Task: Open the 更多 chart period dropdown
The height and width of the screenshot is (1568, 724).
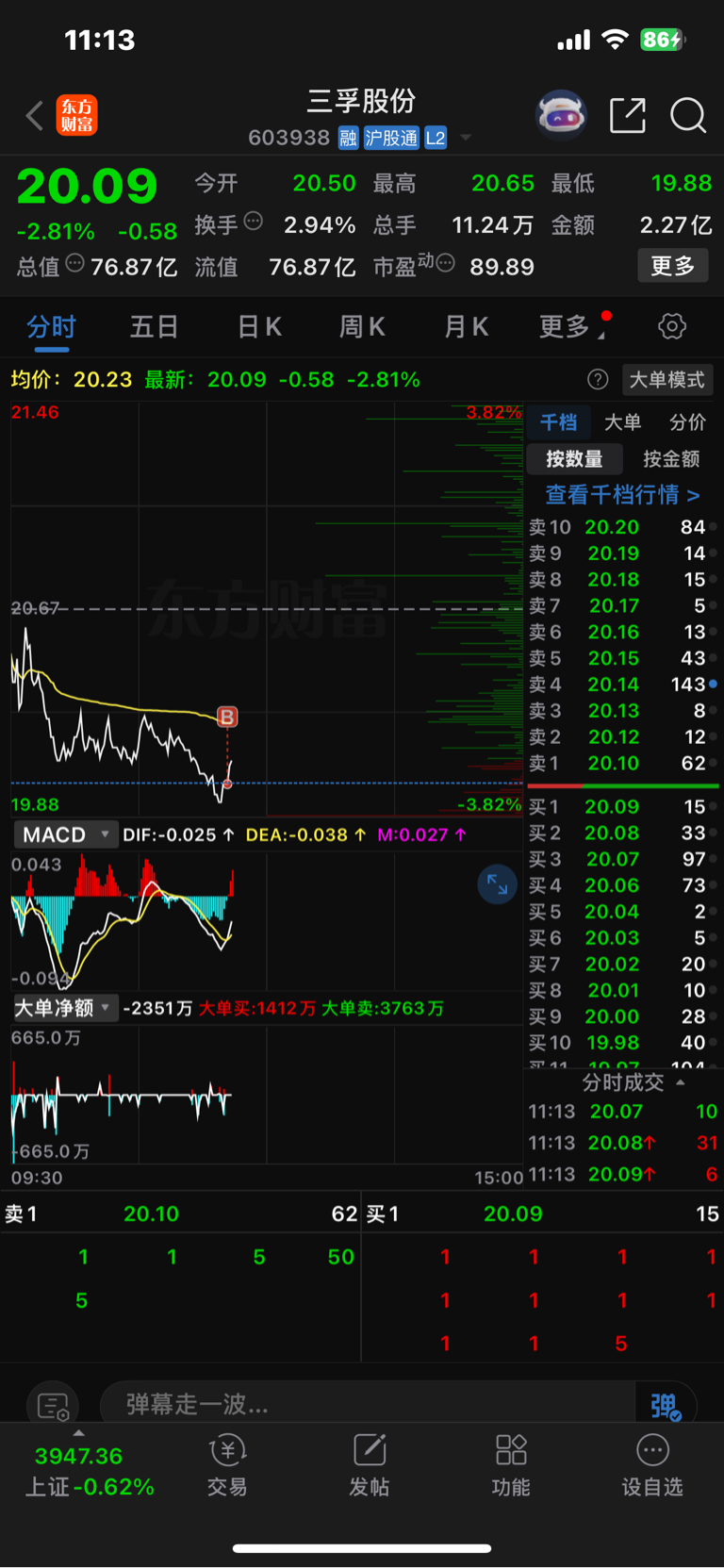Action: tap(573, 326)
